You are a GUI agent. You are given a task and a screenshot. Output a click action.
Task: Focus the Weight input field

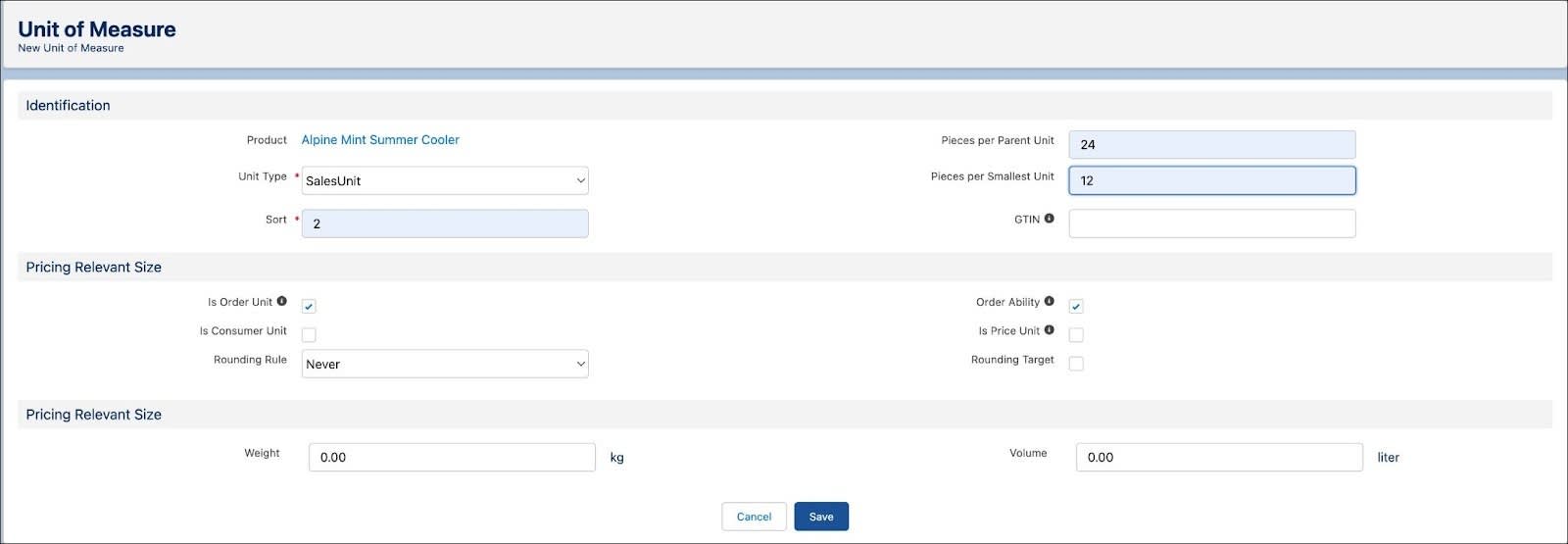(452, 457)
